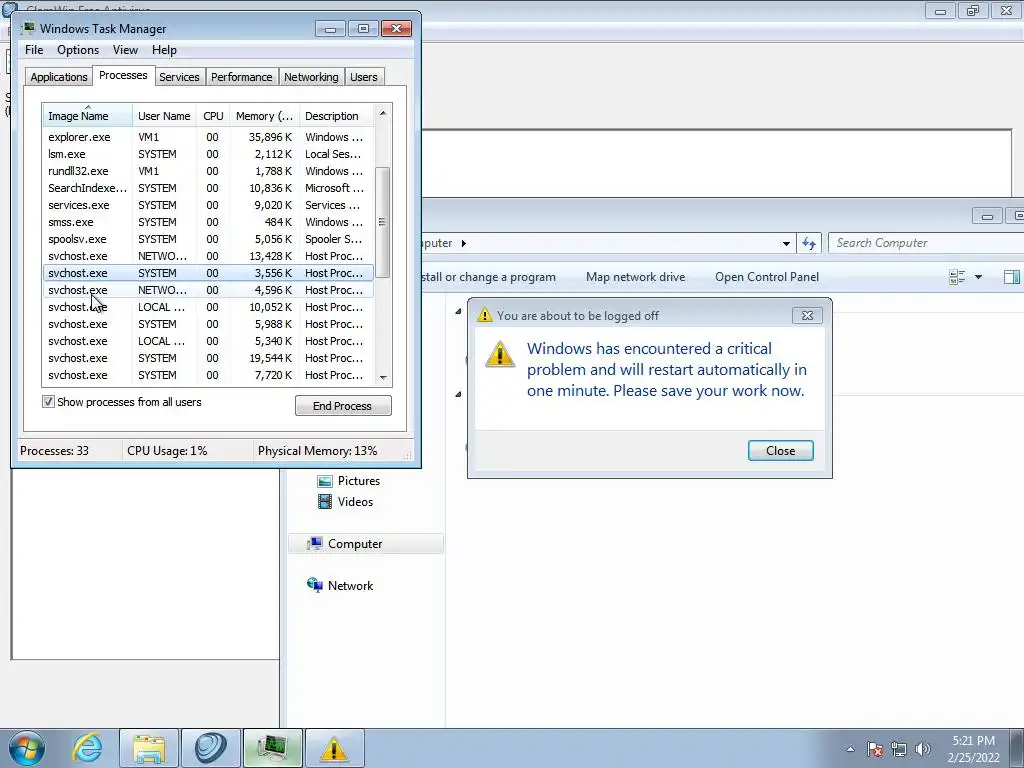Collapse the first group triangle in Explorer
1024x768 pixels.
[458, 312]
